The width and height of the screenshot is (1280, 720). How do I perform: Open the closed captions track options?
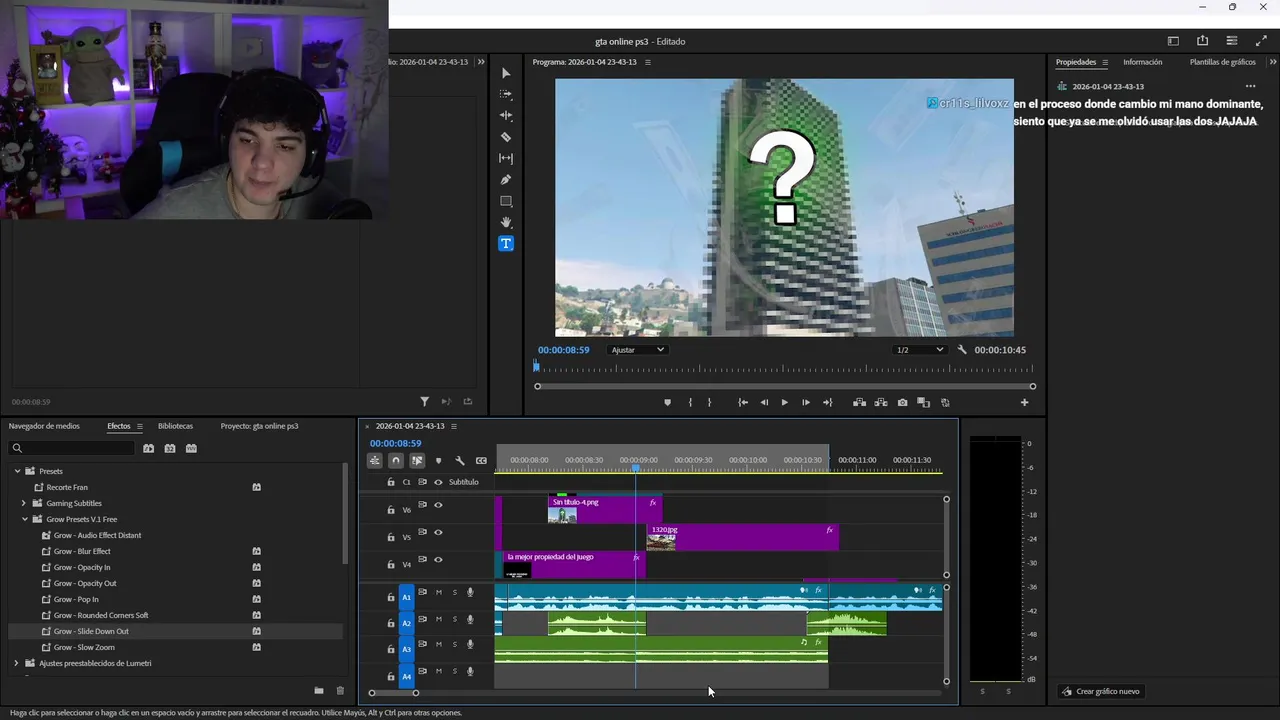(481, 461)
